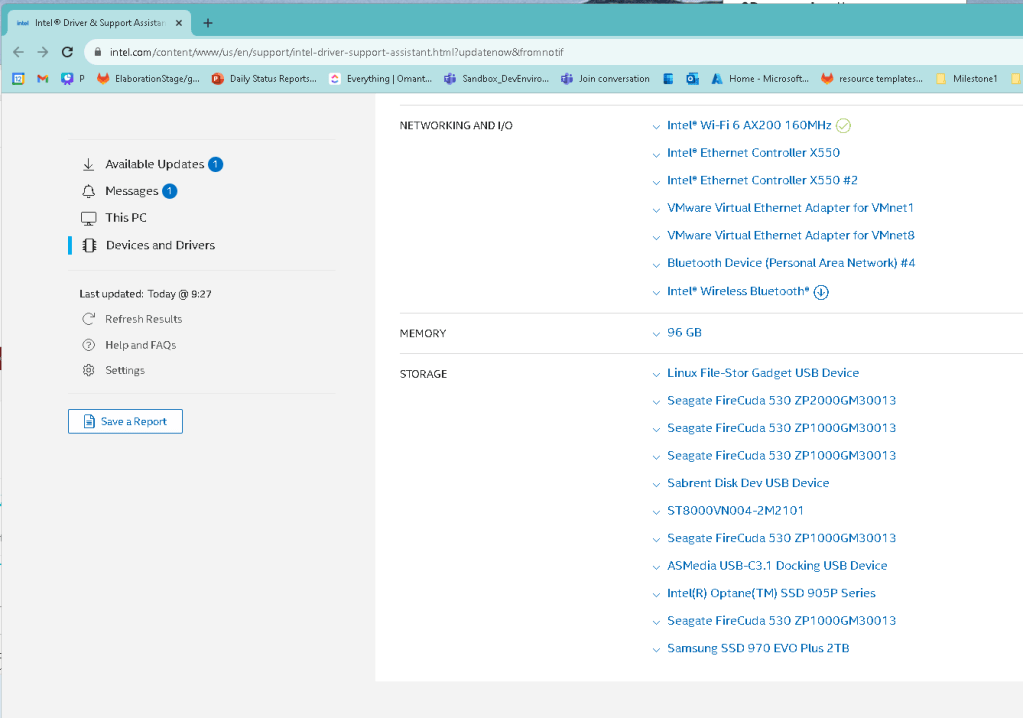Open the Milestone1 bookmark folder
The height and width of the screenshot is (718, 1023).
tap(967, 79)
